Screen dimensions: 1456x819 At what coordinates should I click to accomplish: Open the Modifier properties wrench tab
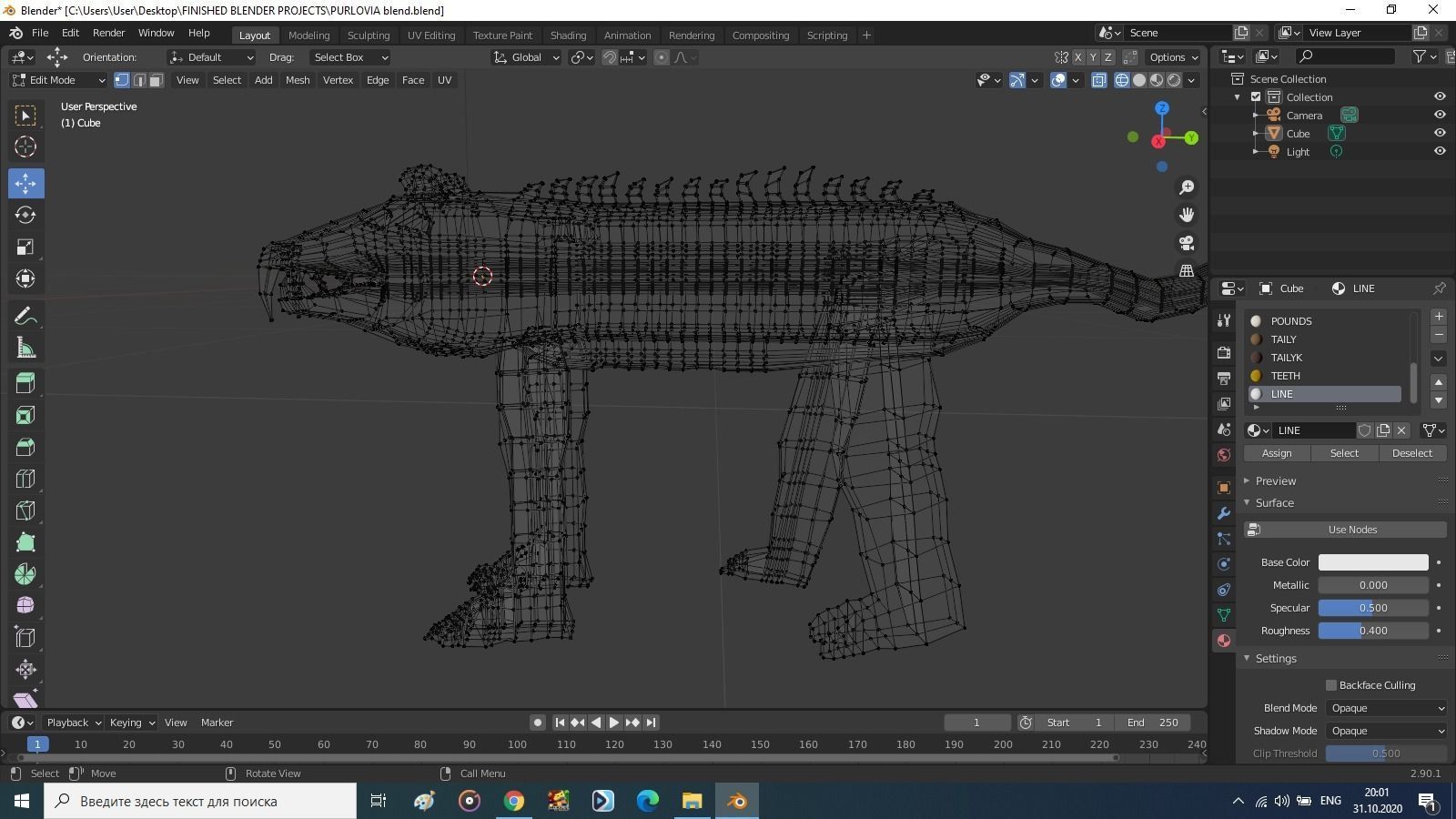pos(1224,513)
